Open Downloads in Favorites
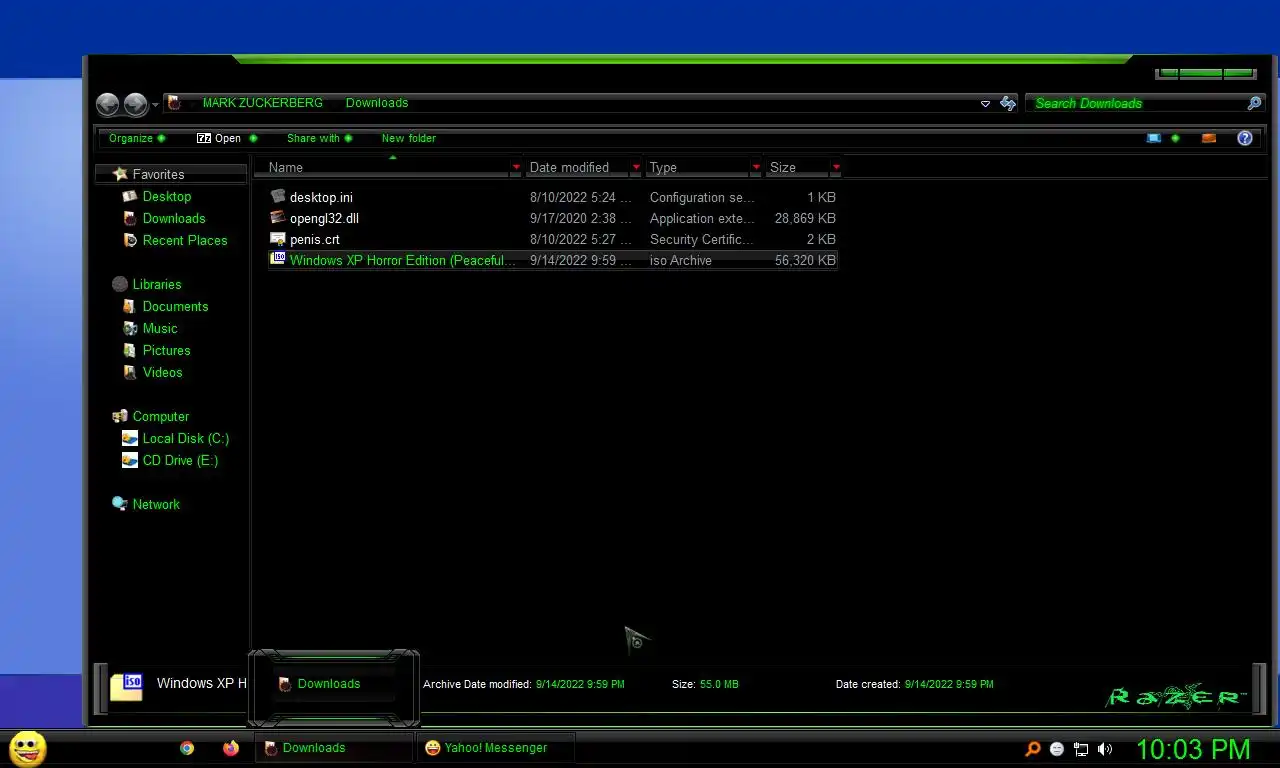Screen dimensions: 1280x768 click(174, 218)
